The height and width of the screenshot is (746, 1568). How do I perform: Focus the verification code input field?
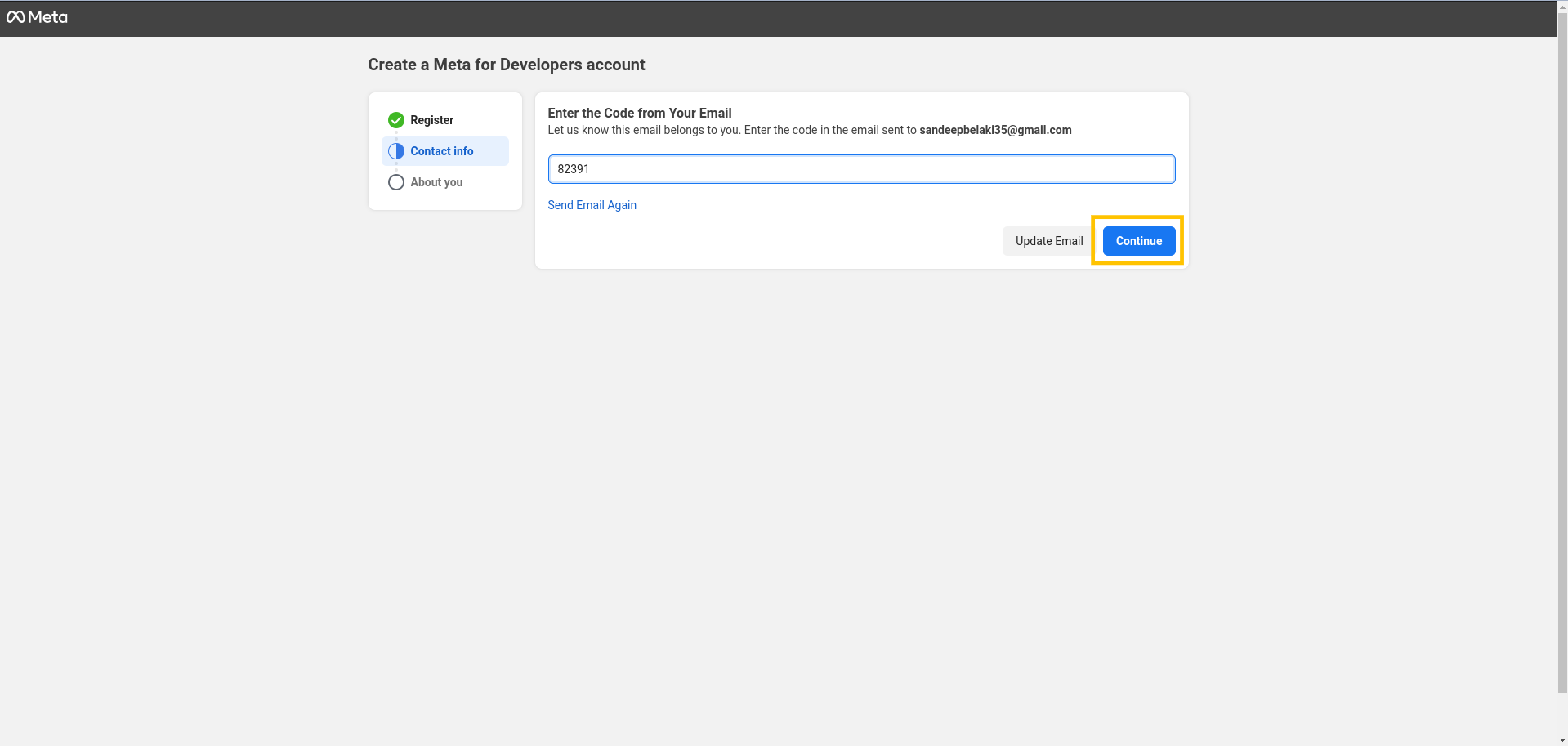[861, 169]
